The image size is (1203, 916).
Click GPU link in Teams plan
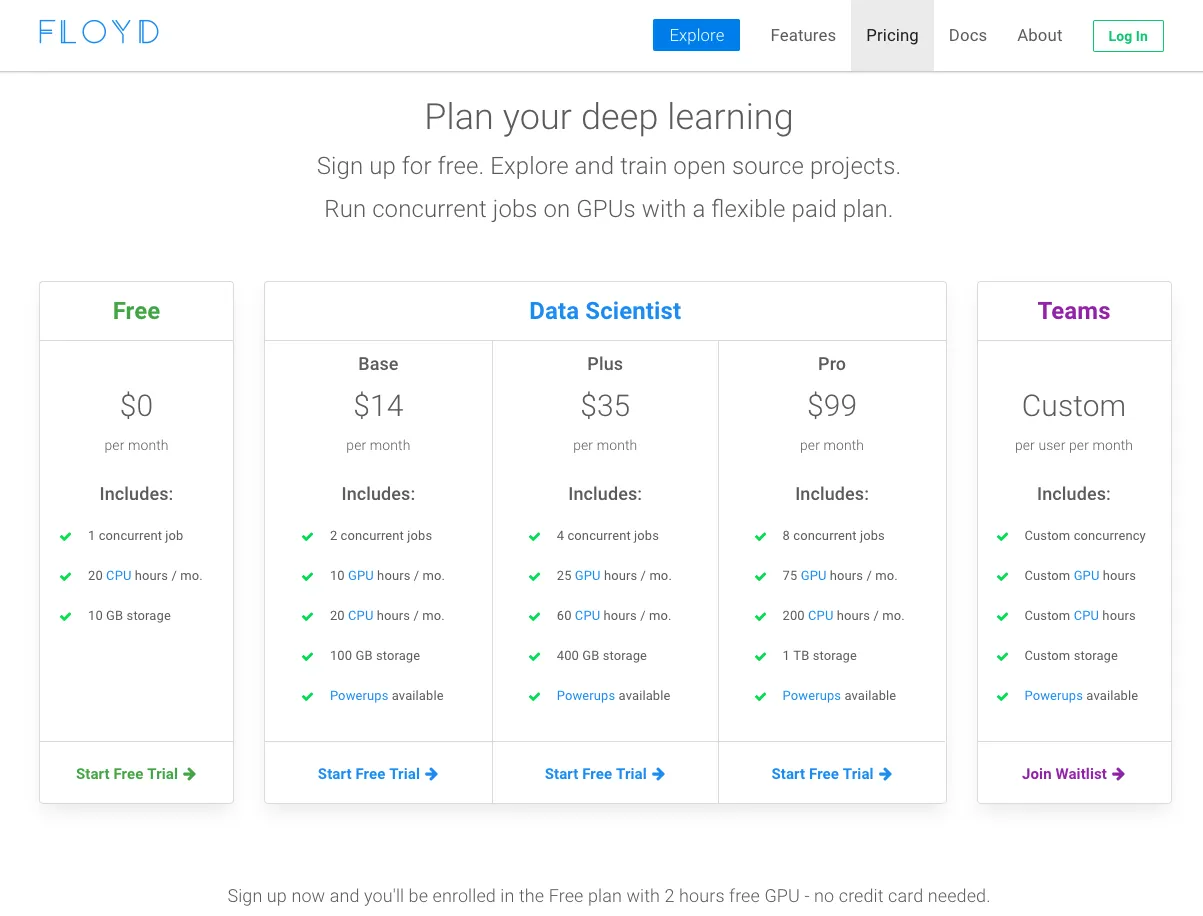tap(1086, 576)
